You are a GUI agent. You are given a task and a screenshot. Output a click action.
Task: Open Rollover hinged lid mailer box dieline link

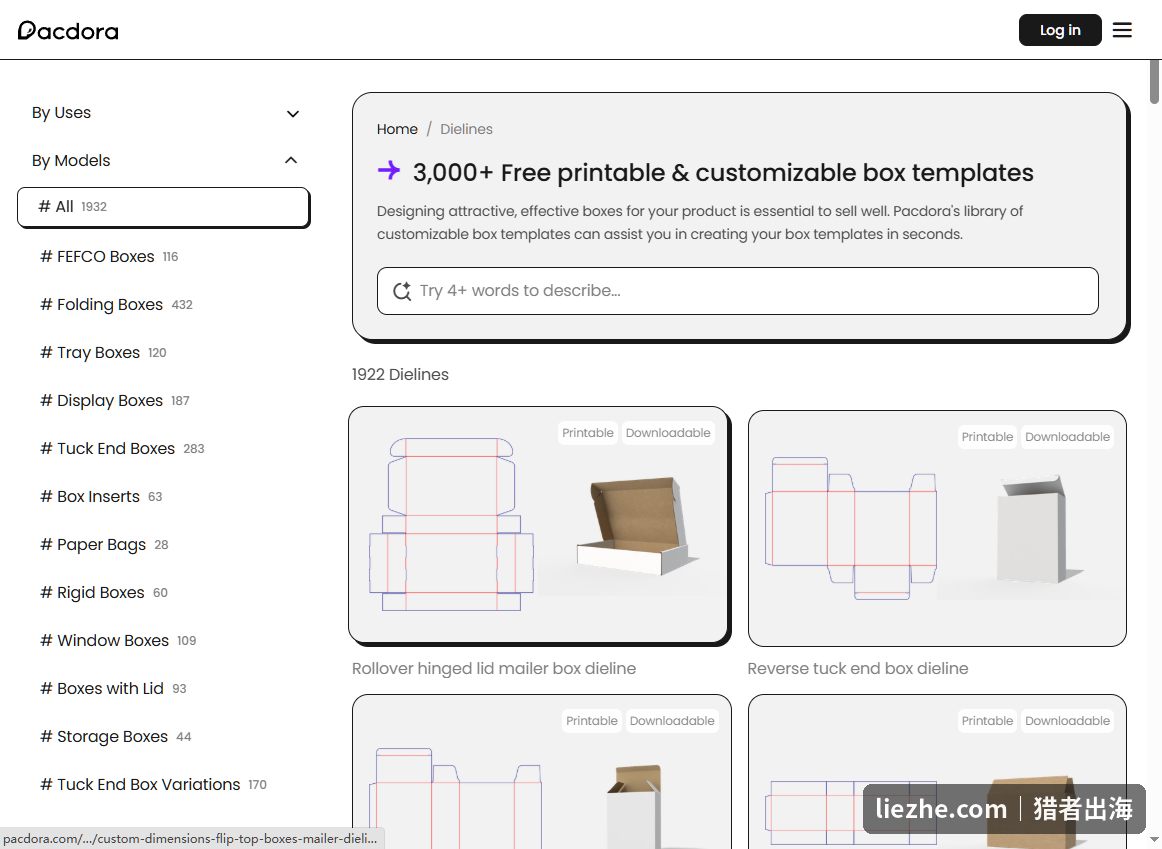(494, 668)
